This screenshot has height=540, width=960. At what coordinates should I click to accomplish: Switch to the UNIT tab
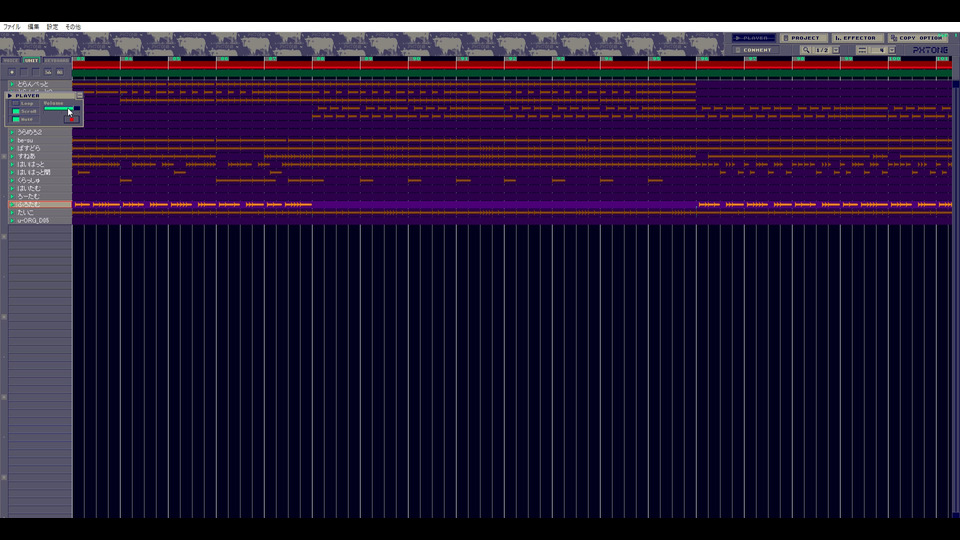click(x=31, y=61)
